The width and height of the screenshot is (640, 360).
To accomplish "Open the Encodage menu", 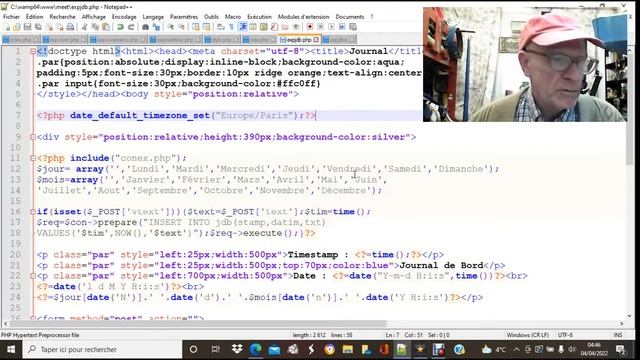I will click(124, 17).
